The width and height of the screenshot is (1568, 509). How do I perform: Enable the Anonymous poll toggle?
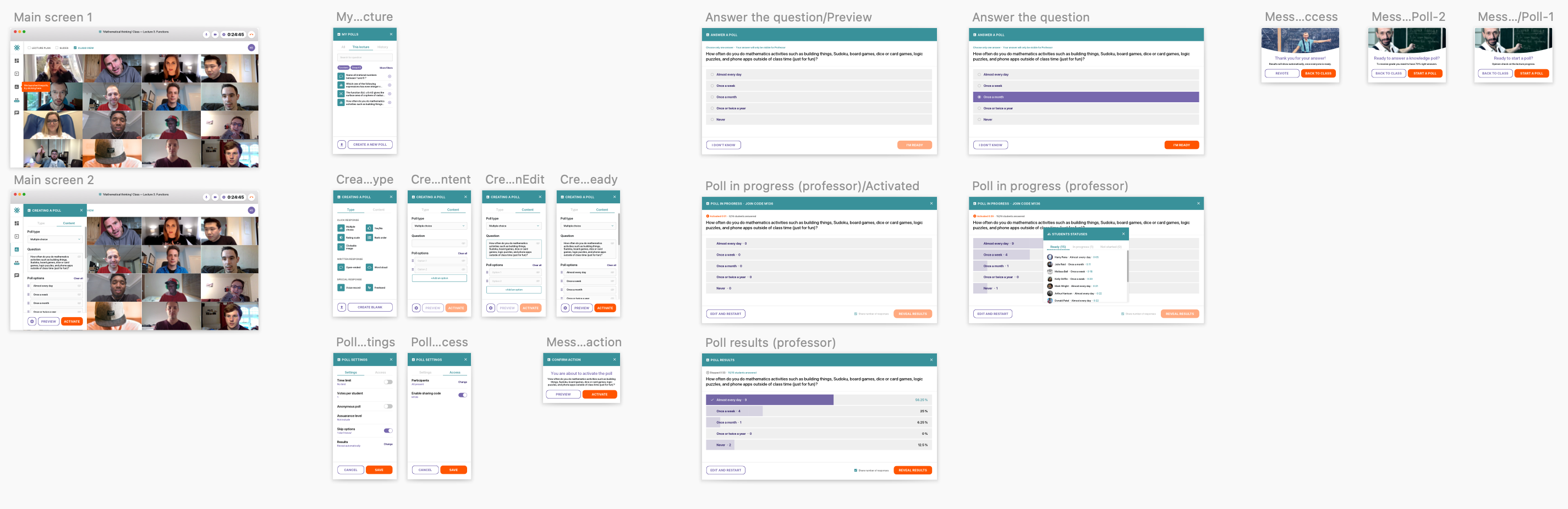pos(388,406)
